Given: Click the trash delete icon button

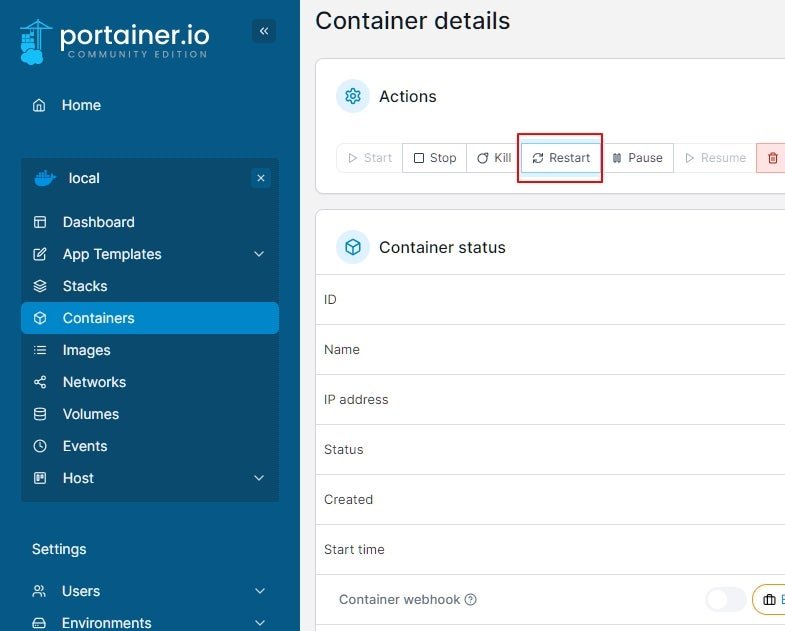Looking at the screenshot, I should pos(772,158).
